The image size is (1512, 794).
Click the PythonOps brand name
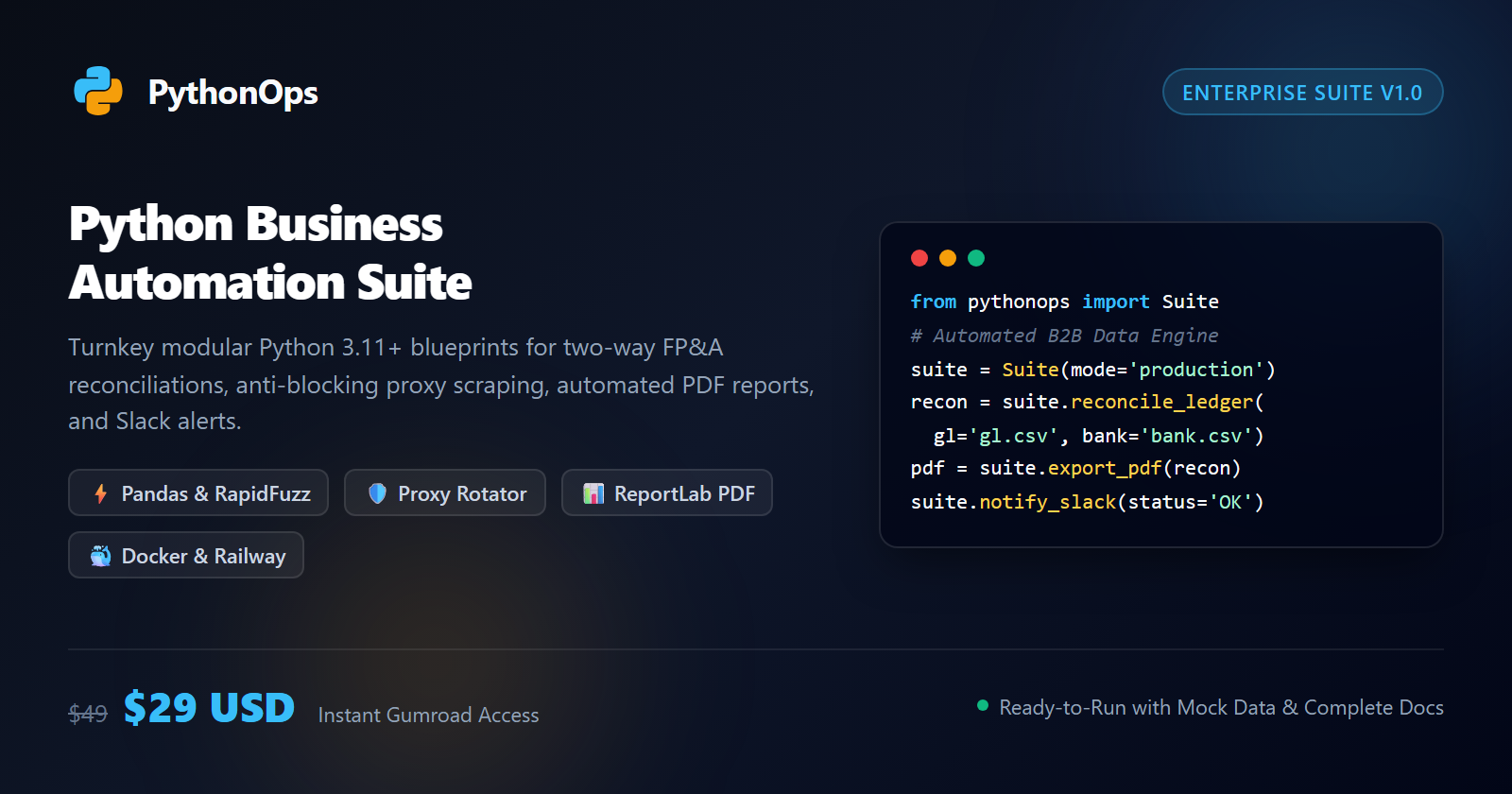(232, 93)
